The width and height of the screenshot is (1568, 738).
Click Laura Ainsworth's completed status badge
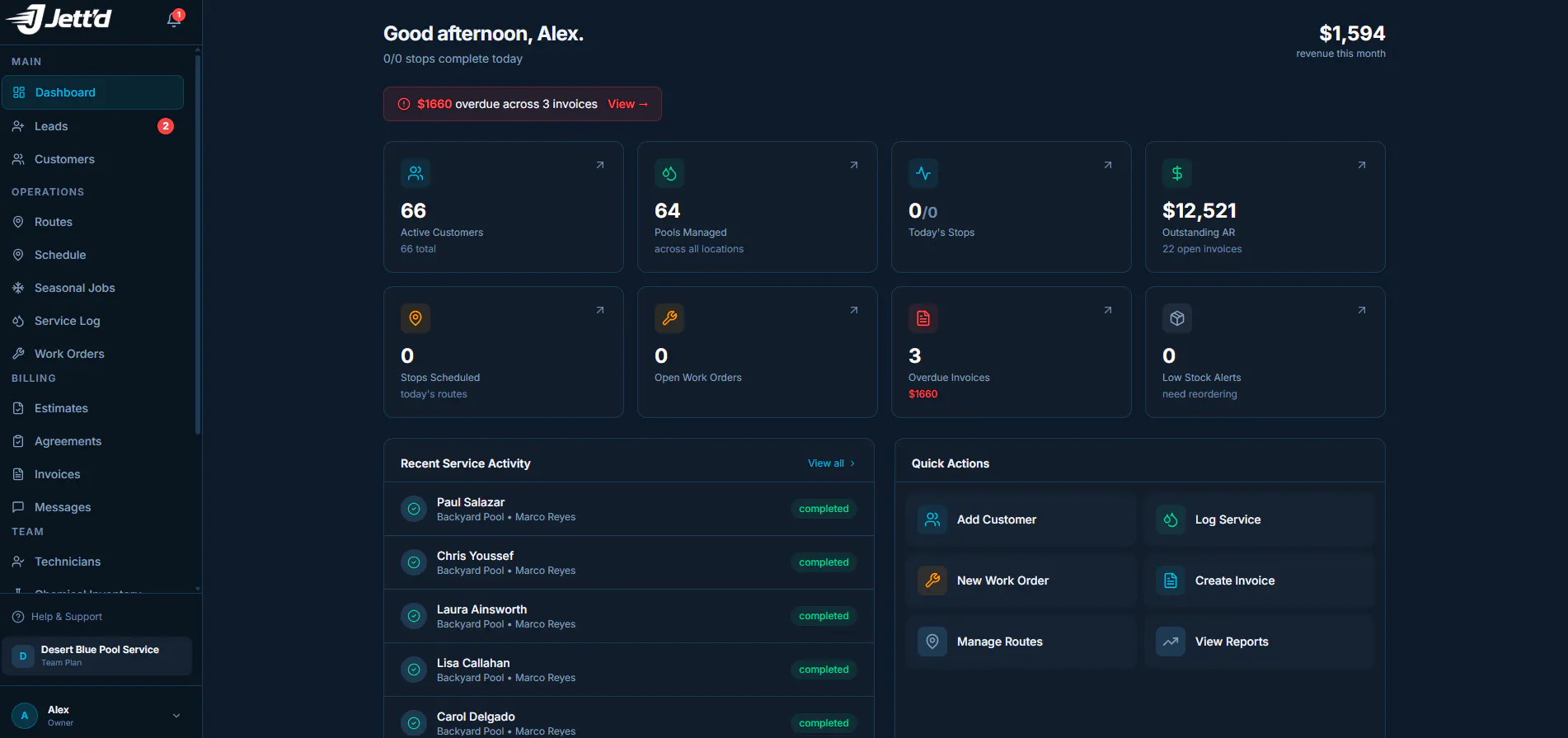tap(824, 616)
